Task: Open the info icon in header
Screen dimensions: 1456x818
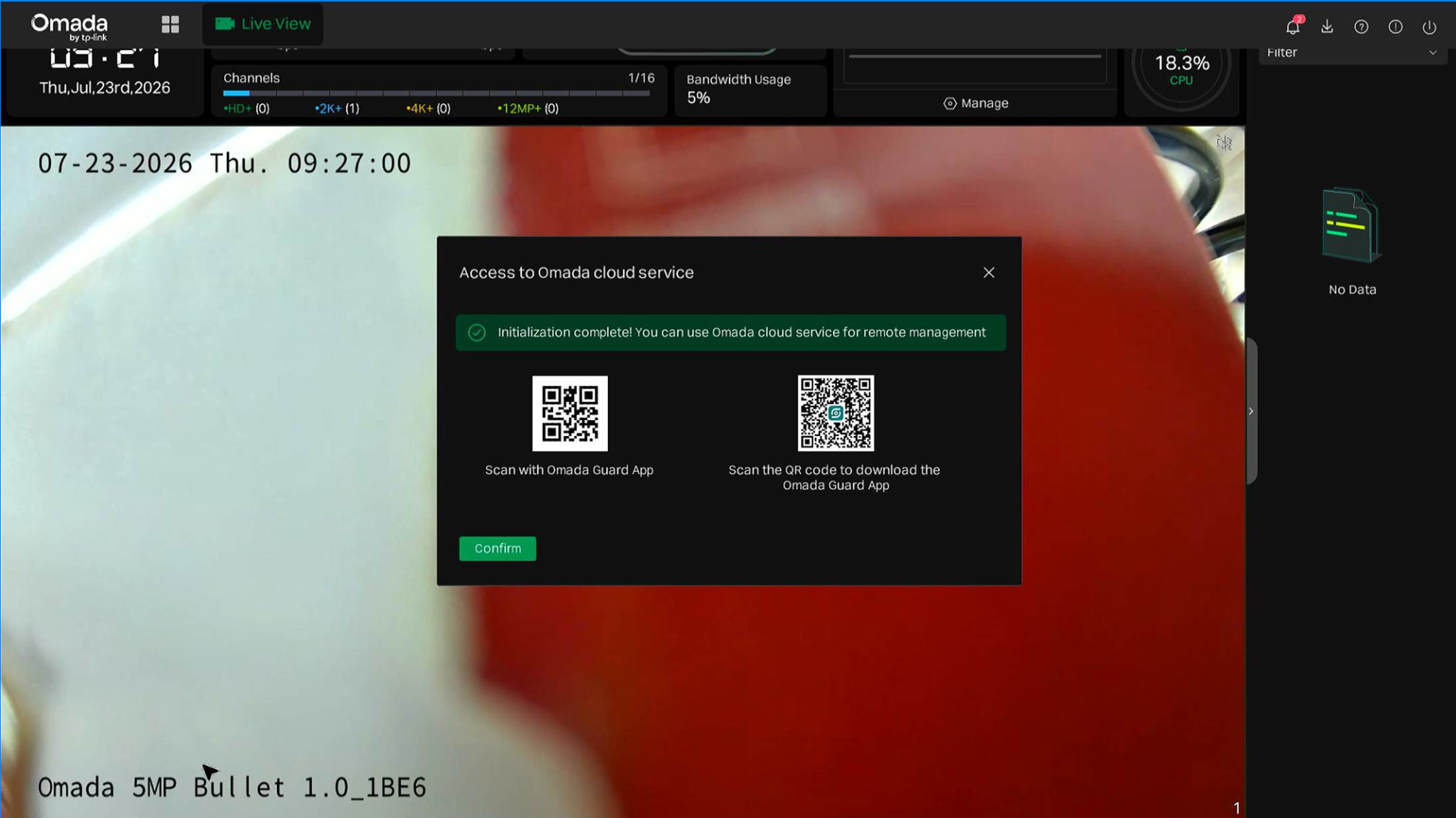Action: point(1396,27)
